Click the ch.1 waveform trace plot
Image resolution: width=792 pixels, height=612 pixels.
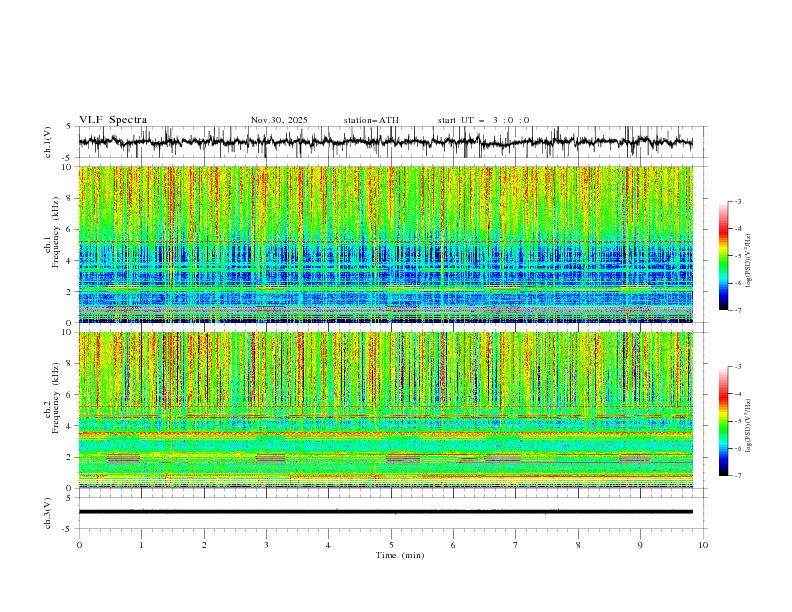[385, 142]
